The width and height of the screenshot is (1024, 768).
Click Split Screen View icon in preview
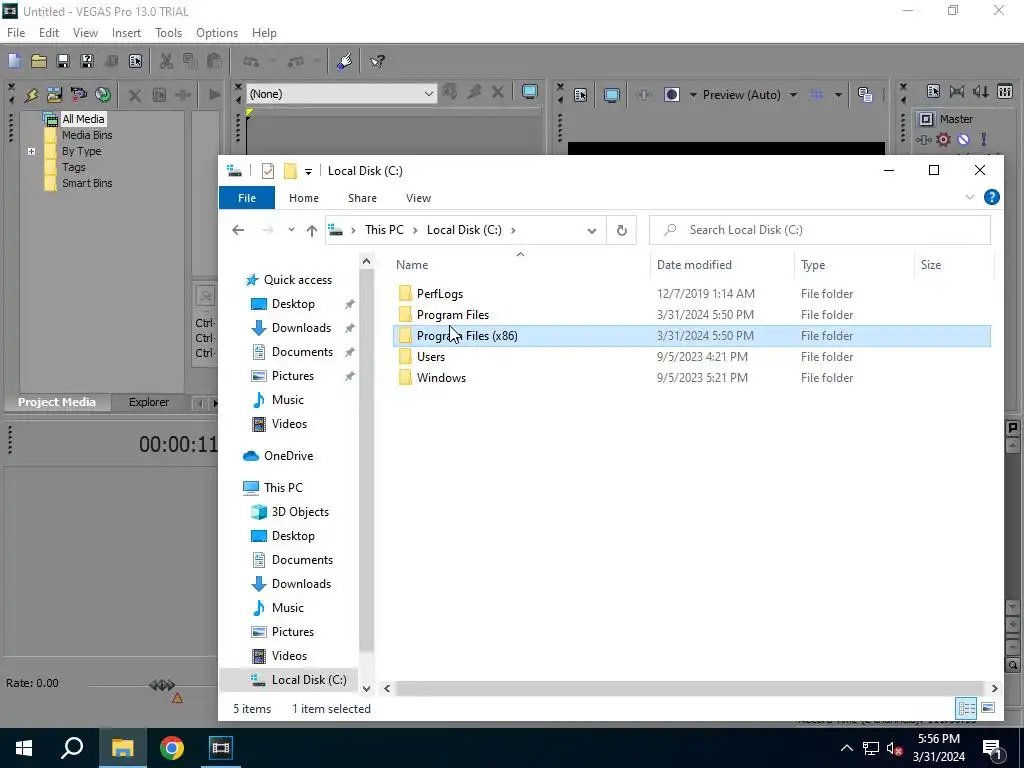[x=671, y=95]
